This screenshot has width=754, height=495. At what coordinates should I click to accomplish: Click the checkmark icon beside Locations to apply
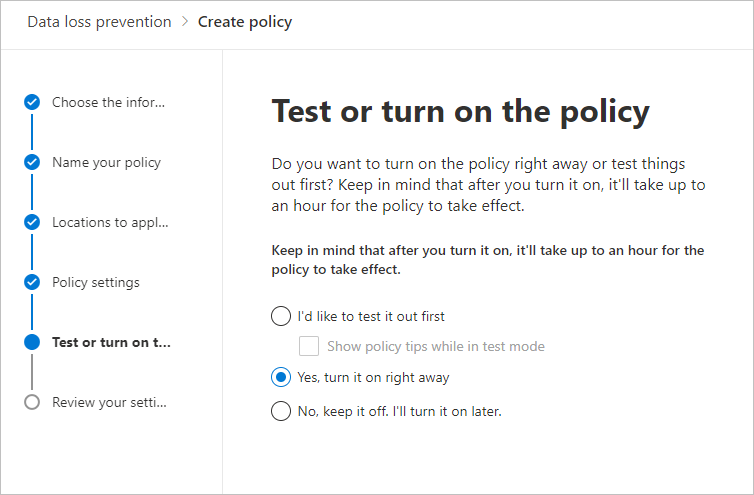point(32,222)
